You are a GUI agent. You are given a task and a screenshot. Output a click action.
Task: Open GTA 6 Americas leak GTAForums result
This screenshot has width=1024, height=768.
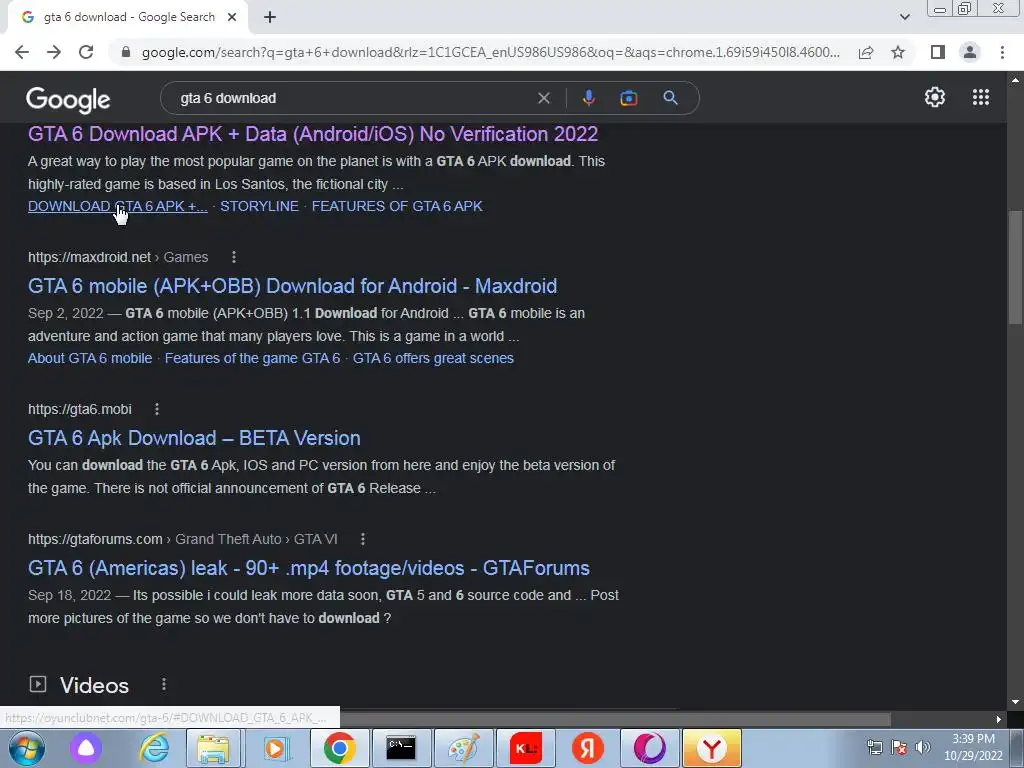click(309, 568)
